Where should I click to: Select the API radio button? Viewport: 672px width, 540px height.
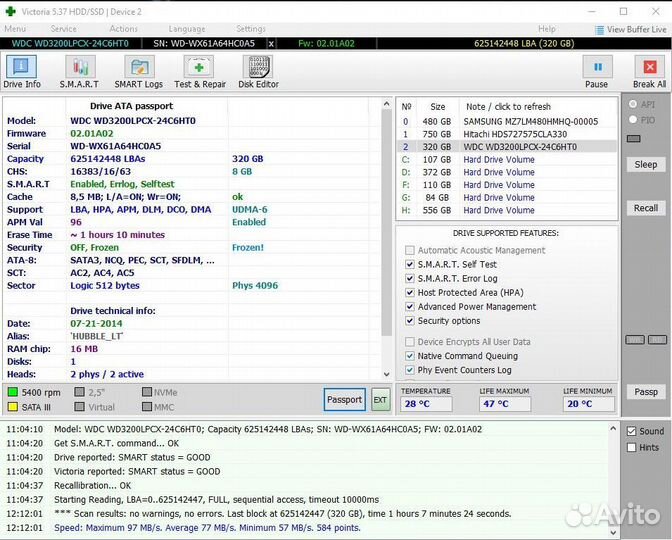click(x=633, y=104)
